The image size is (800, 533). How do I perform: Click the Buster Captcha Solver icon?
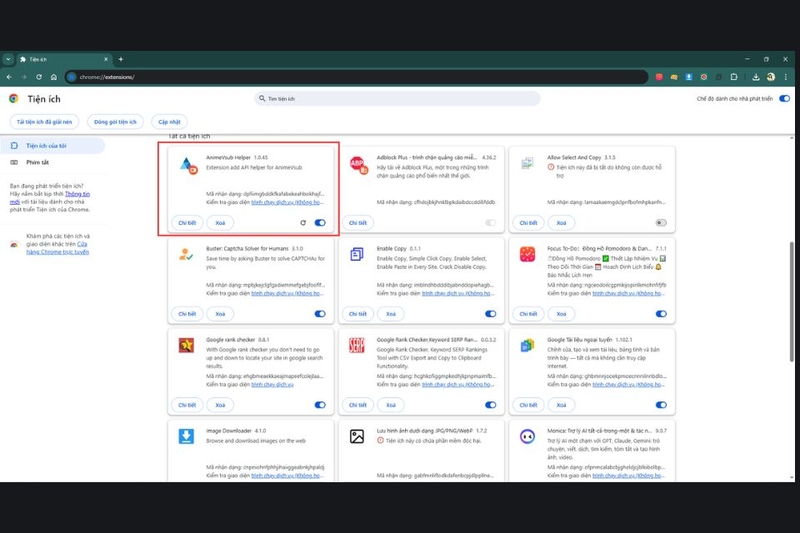[x=186, y=254]
